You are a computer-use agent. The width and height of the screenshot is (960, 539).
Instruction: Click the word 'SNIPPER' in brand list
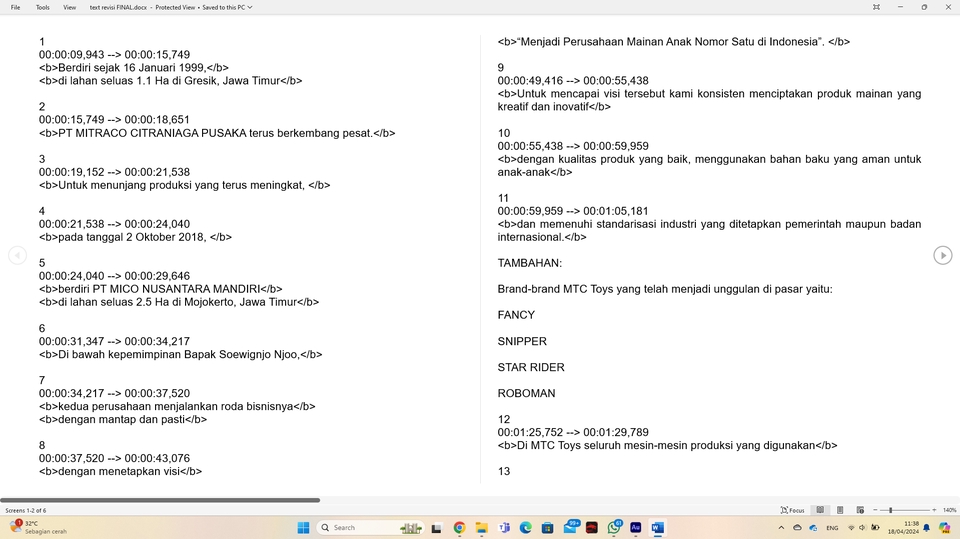(522, 341)
